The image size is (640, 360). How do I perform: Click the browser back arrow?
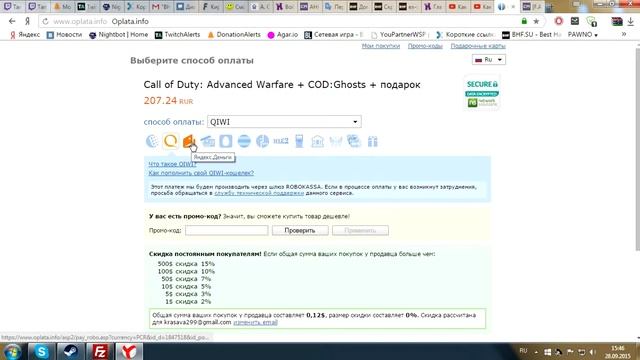click(x=12, y=21)
